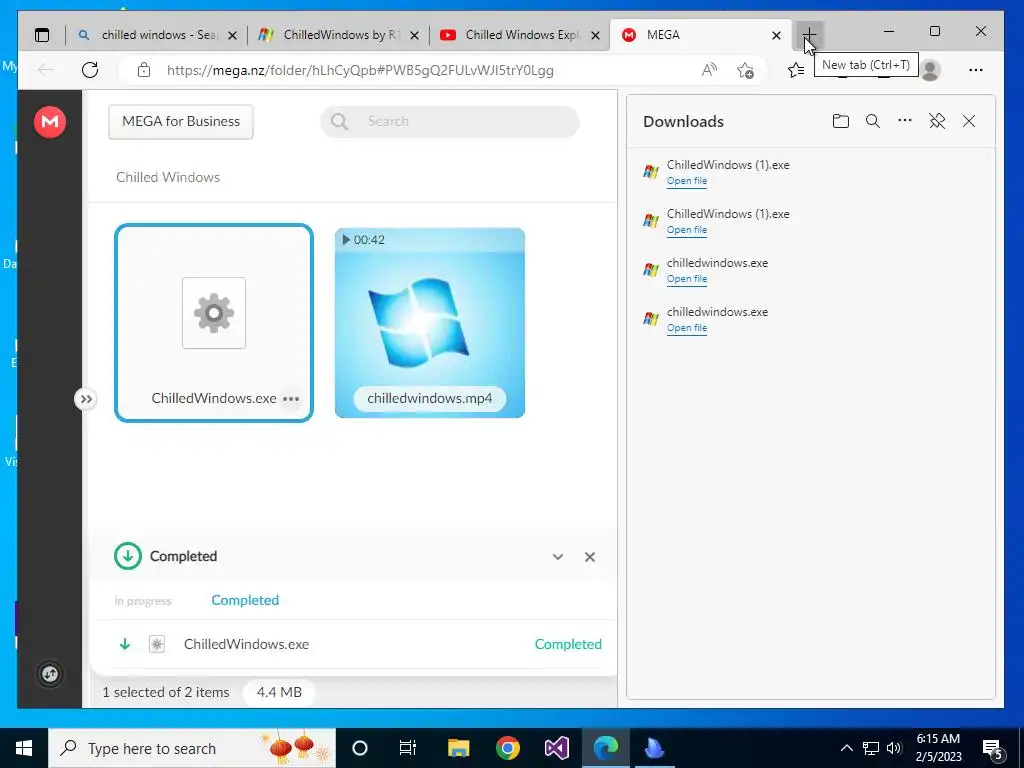
Task: Close the YouTube Chilled Windows tab
Action: point(596,35)
